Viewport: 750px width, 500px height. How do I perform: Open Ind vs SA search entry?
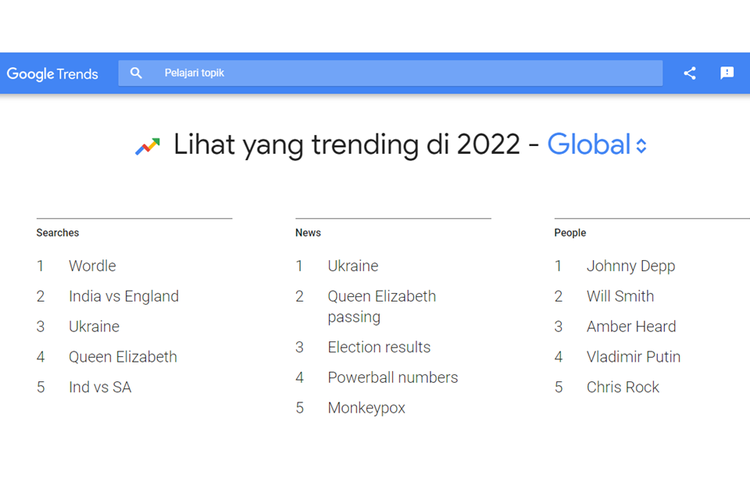coord(100,387)
